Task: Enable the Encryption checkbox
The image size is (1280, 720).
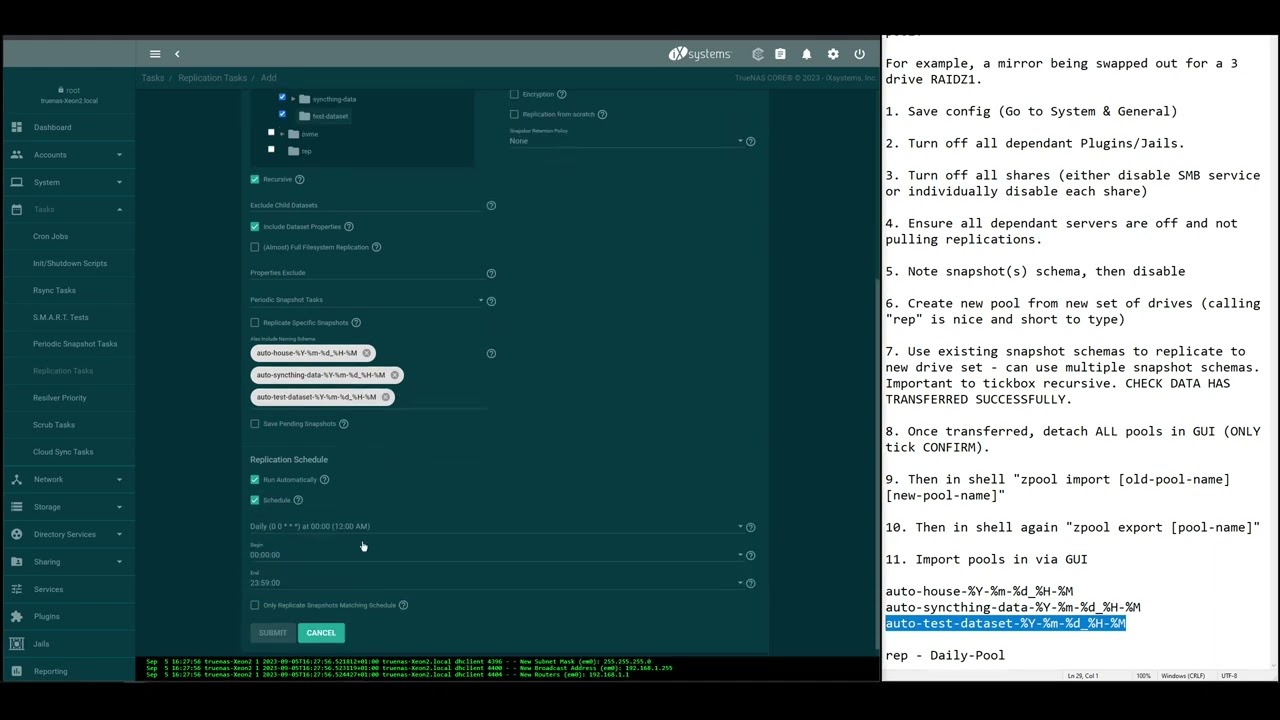Action: tap(514, 94)
